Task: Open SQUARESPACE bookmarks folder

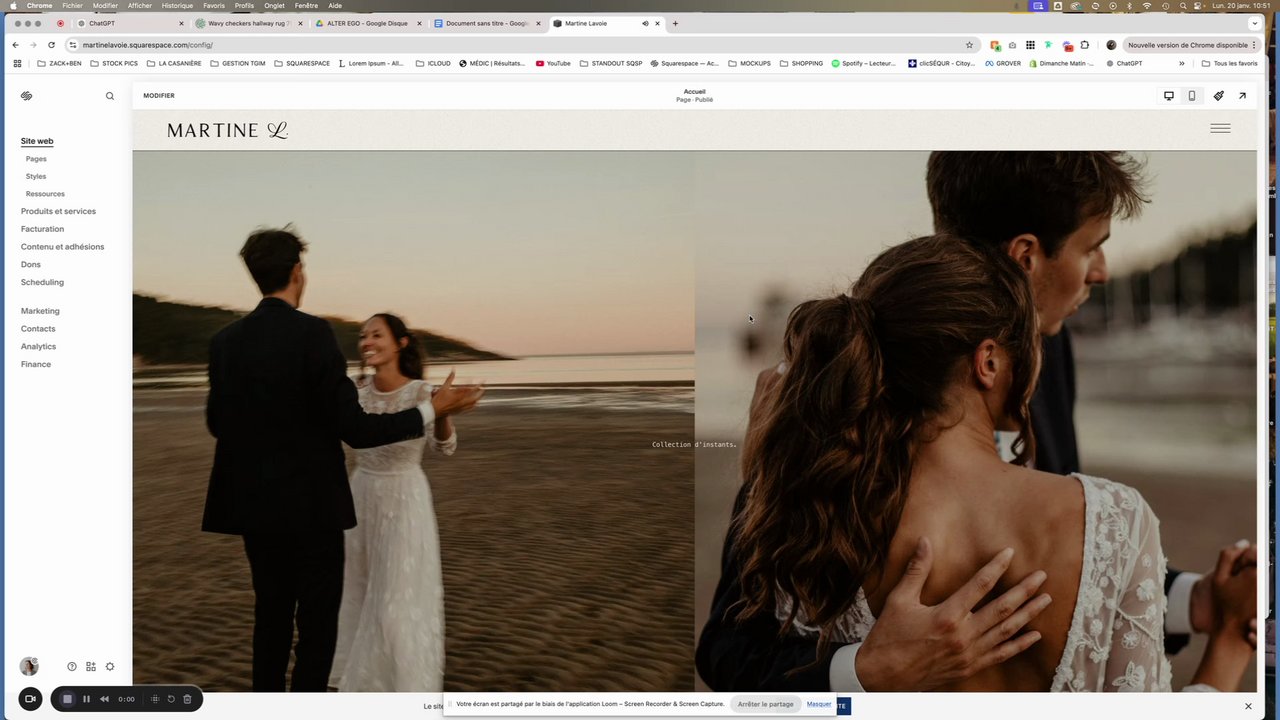Action: [x=302, y=63]
